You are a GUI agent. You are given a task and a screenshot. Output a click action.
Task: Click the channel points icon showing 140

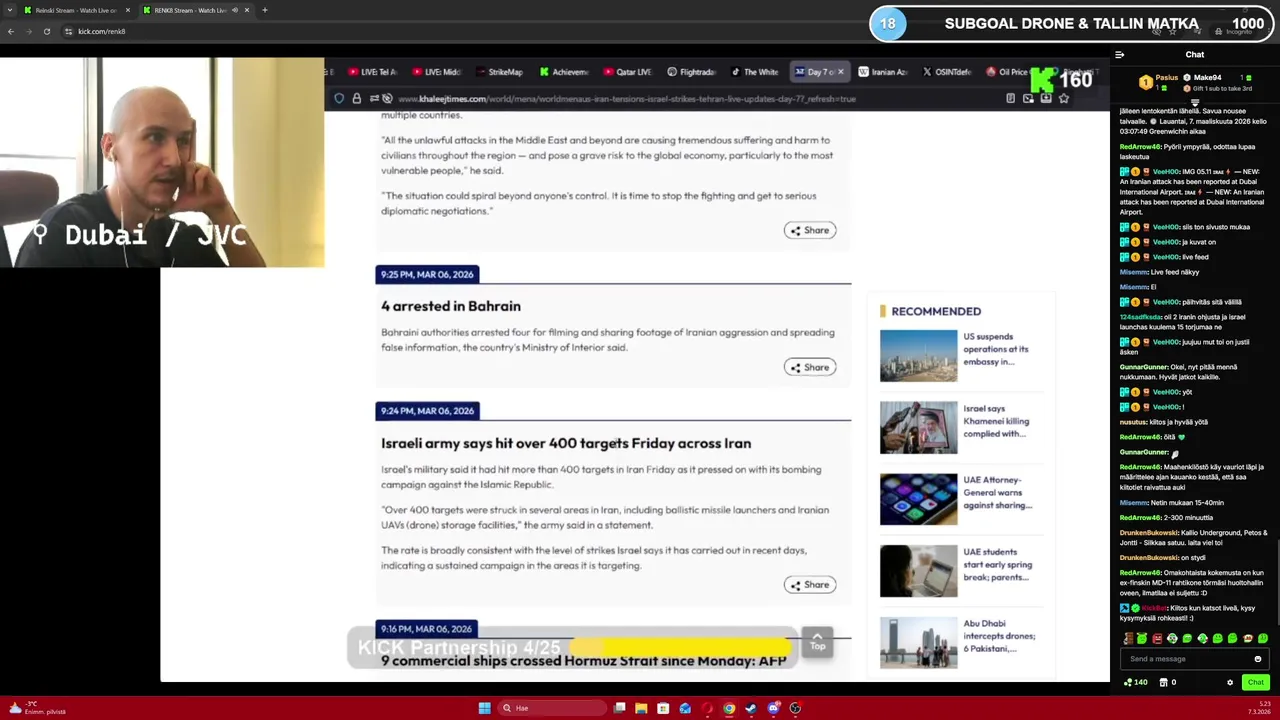click(1135, 682)
